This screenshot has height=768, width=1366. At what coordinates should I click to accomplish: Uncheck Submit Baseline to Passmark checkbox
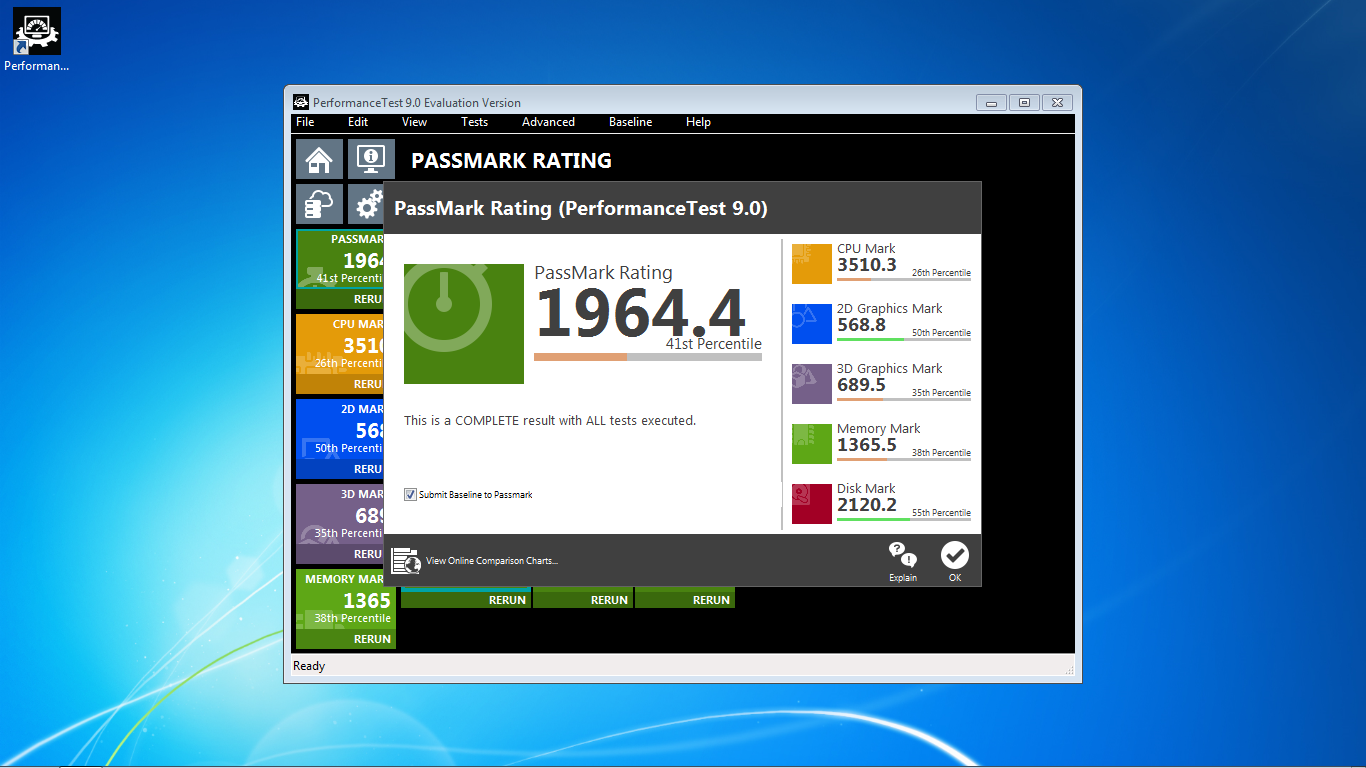[x=410, y=494]
